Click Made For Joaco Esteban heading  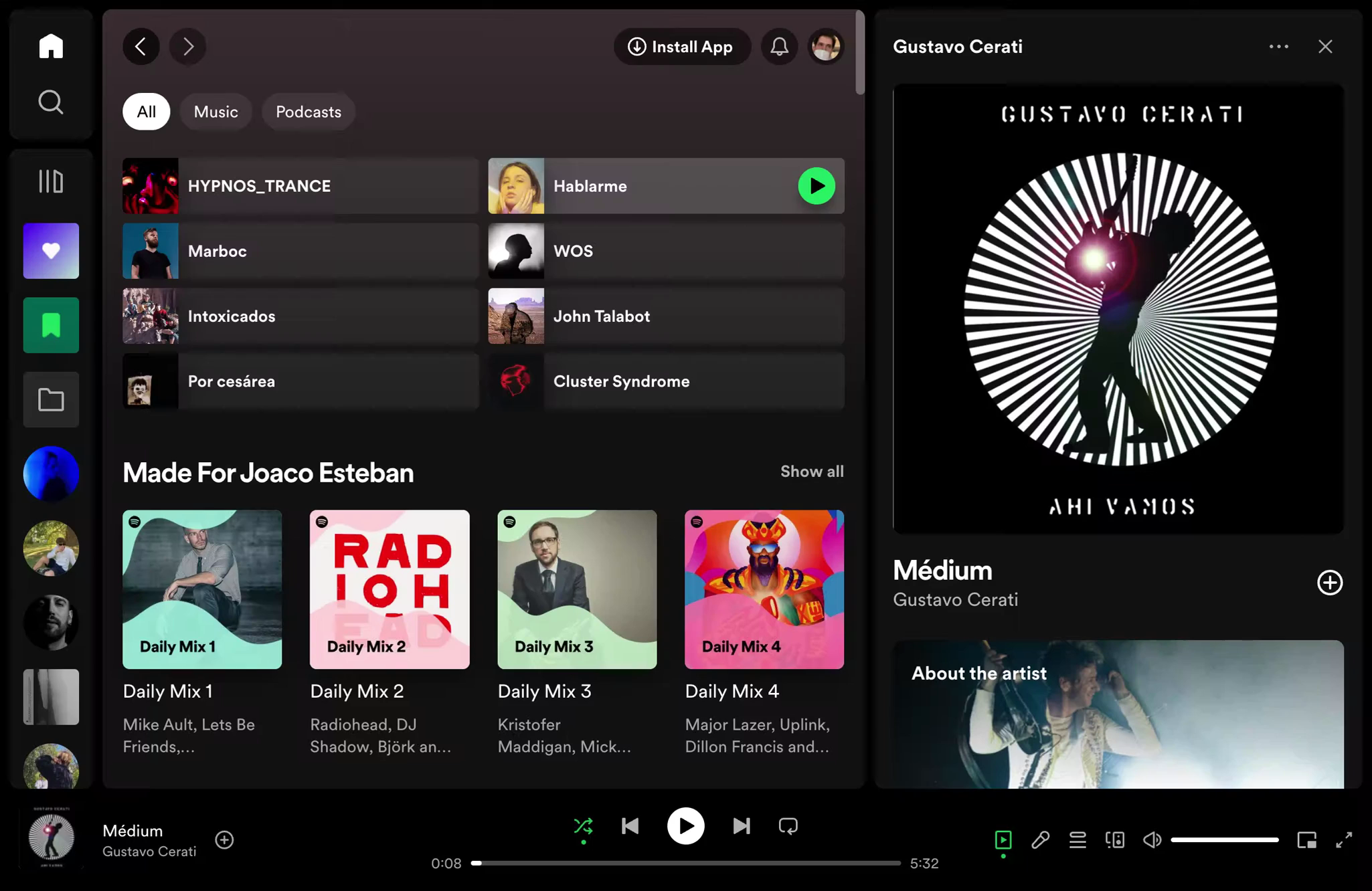[x=268, y=473]
